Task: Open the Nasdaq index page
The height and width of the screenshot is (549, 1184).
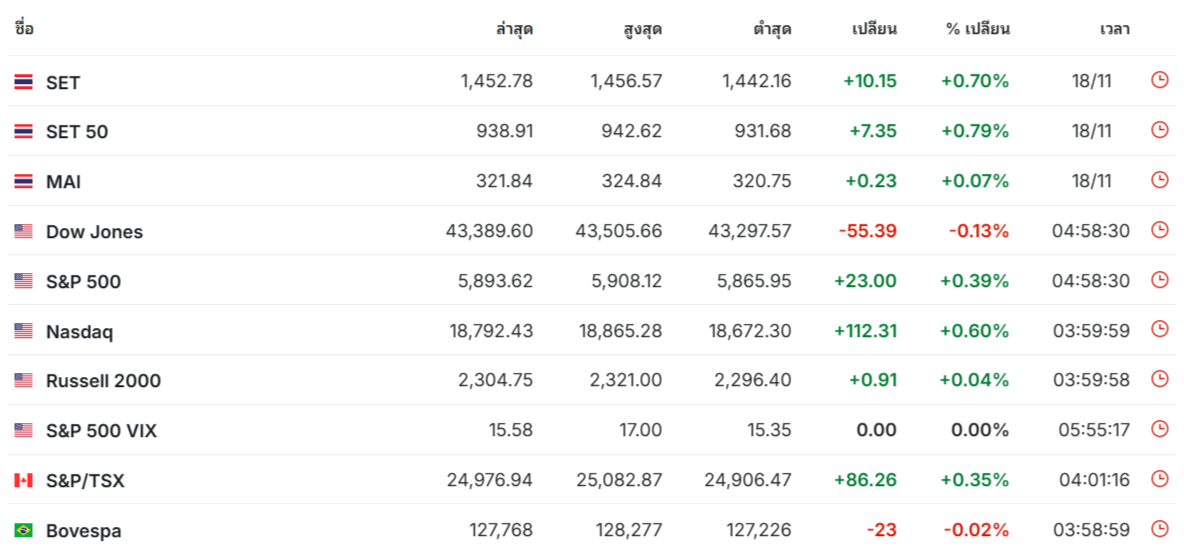Action: (80, 332)
